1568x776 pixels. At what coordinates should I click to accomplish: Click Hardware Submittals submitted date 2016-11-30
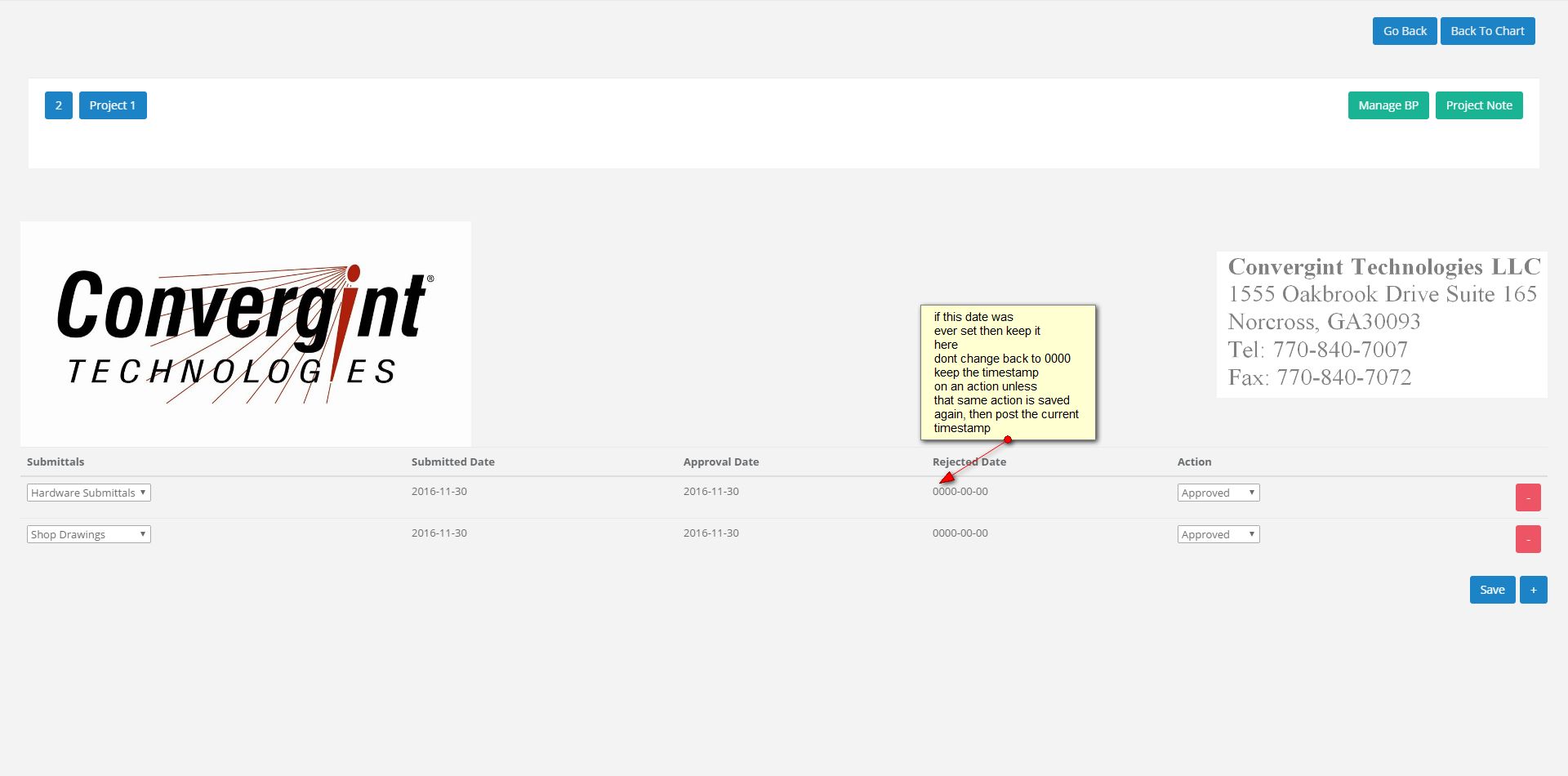pyautogui.click(x=439, y=491)
